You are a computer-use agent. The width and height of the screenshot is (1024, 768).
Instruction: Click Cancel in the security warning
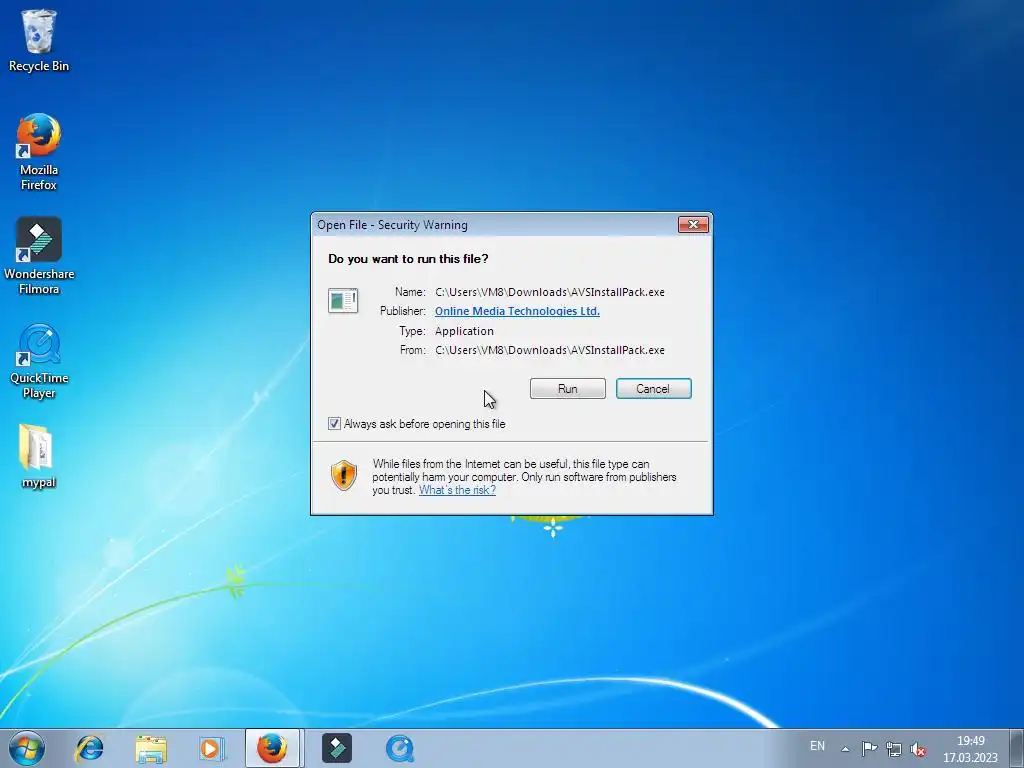click(x=653, y=389)
